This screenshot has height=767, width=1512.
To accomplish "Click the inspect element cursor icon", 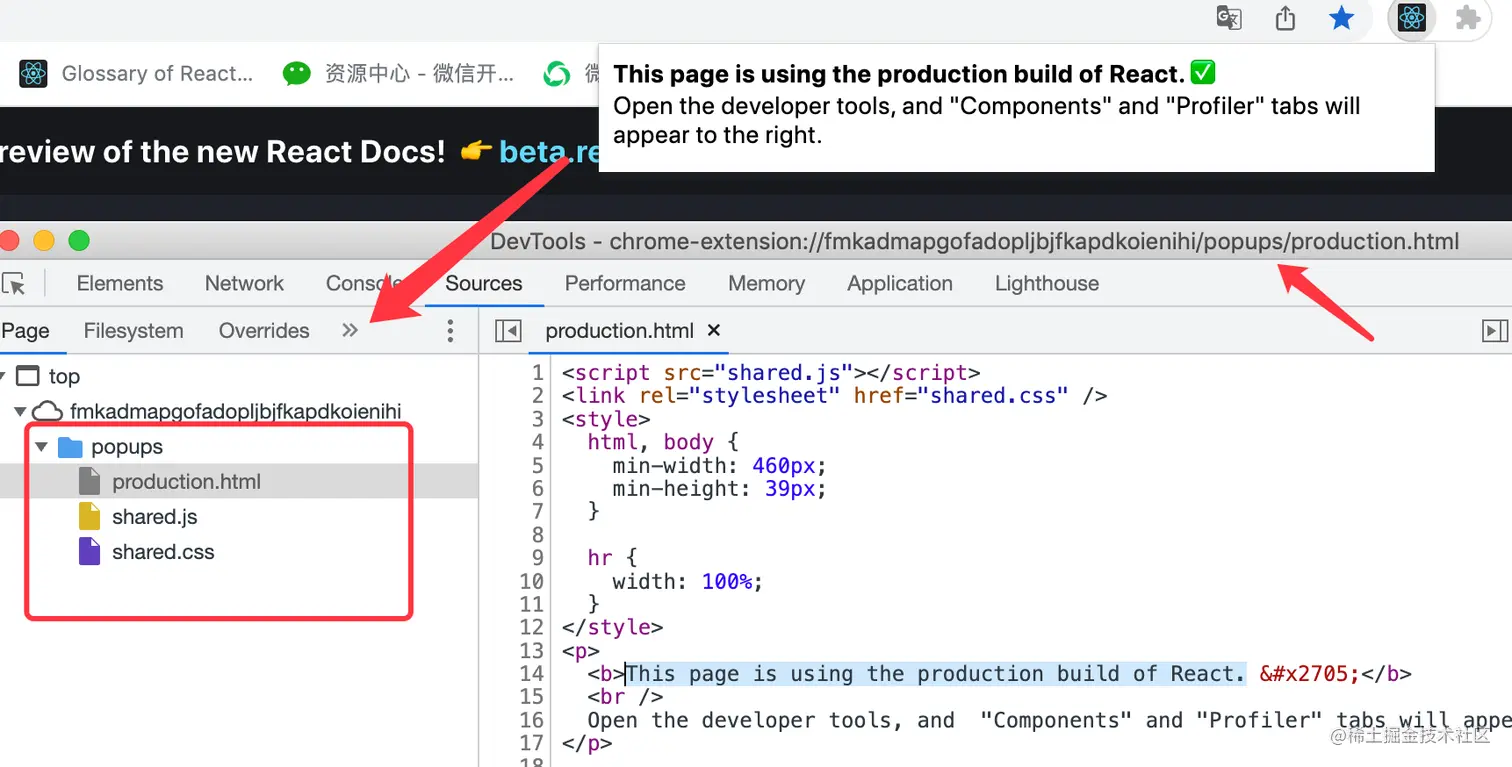I will [x=14, y=283].
